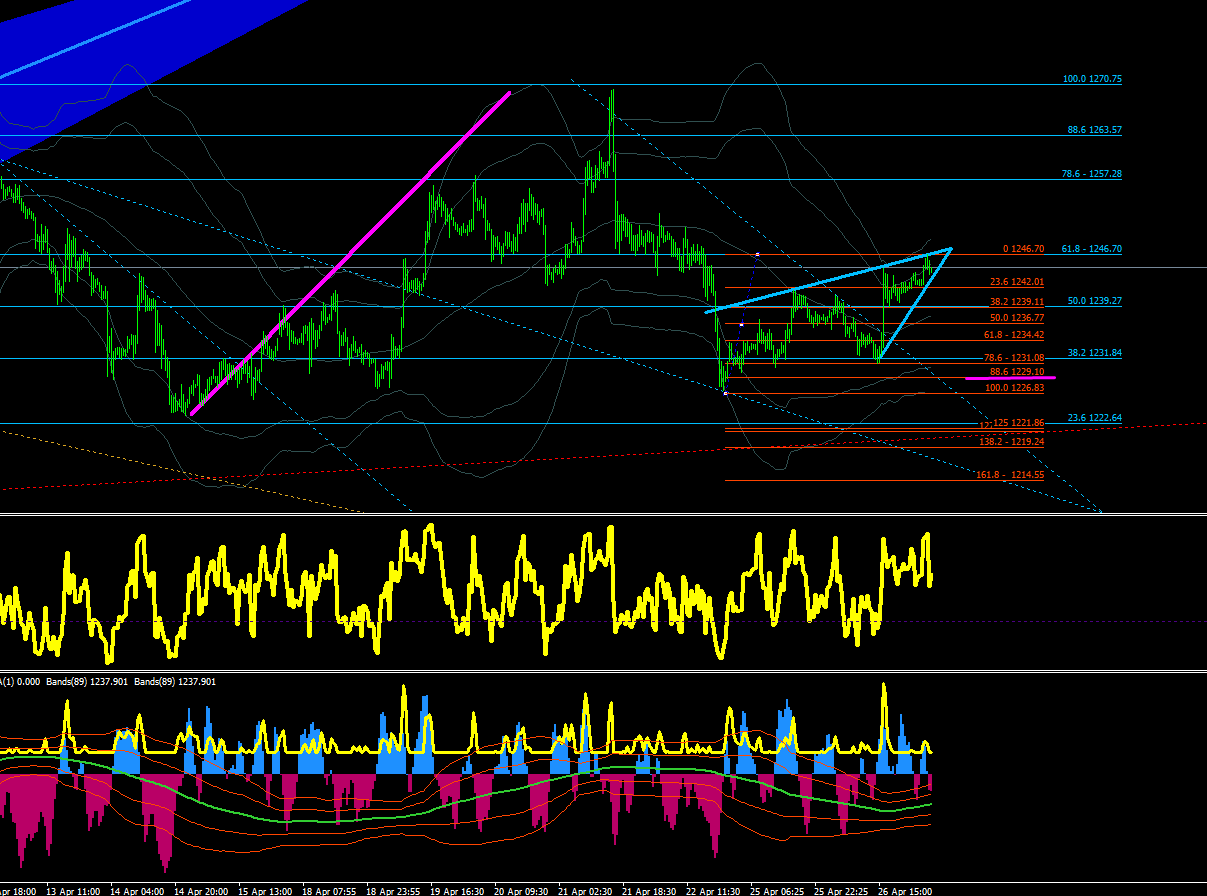This screenshot has width=1207, height=896.
Task: Click the 21 Apr 02:30 time axis label
Action: coord(586,890)
